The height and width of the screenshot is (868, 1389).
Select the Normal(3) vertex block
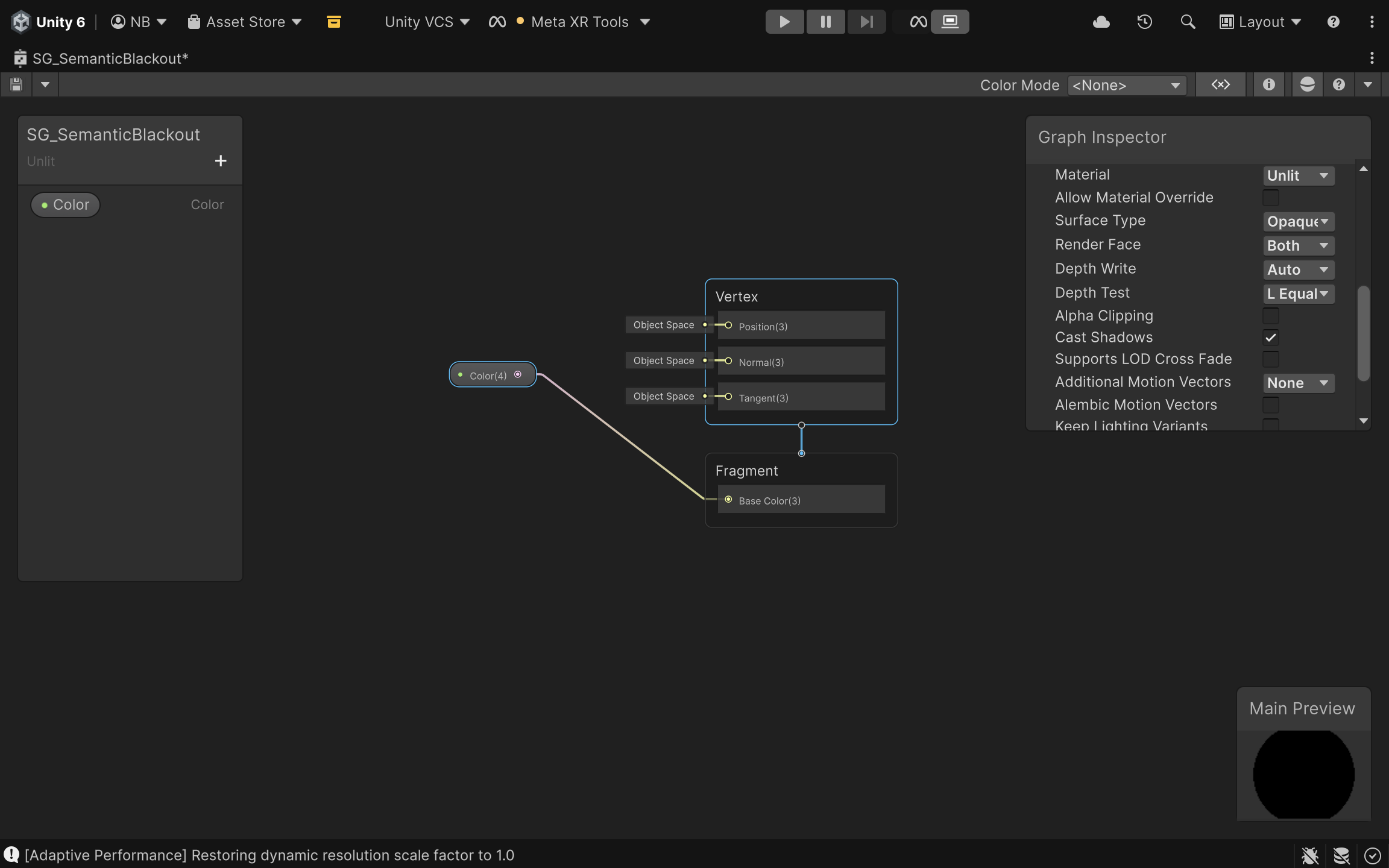tap(801, 361)
